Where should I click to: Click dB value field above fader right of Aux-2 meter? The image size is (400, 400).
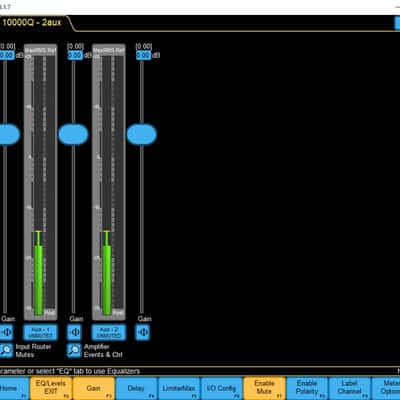[x=143, y=55]
